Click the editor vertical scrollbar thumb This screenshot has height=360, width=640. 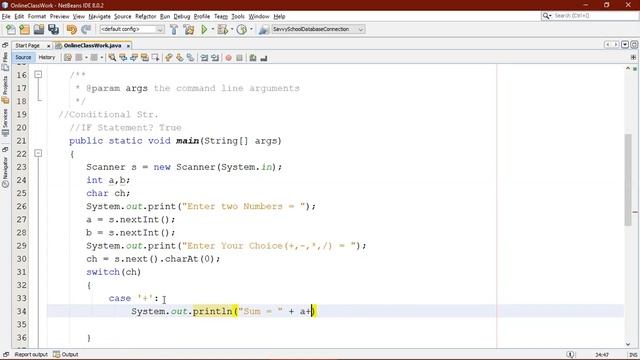(628, 180)
